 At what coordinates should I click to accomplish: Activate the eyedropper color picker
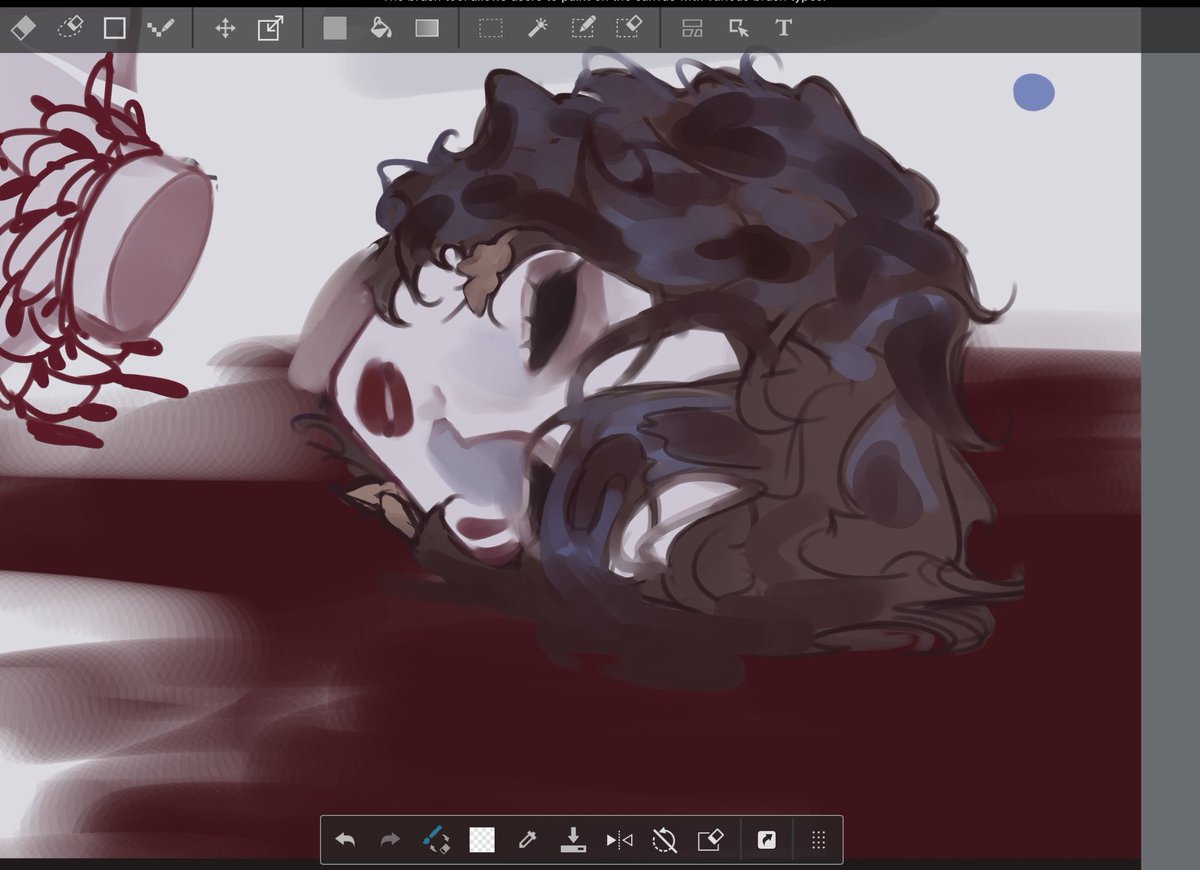tap(528, 840)
